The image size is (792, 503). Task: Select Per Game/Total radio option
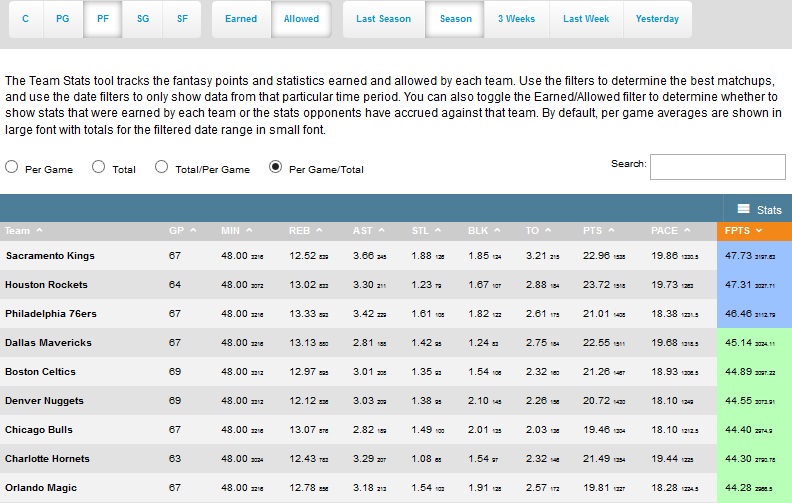275,167
